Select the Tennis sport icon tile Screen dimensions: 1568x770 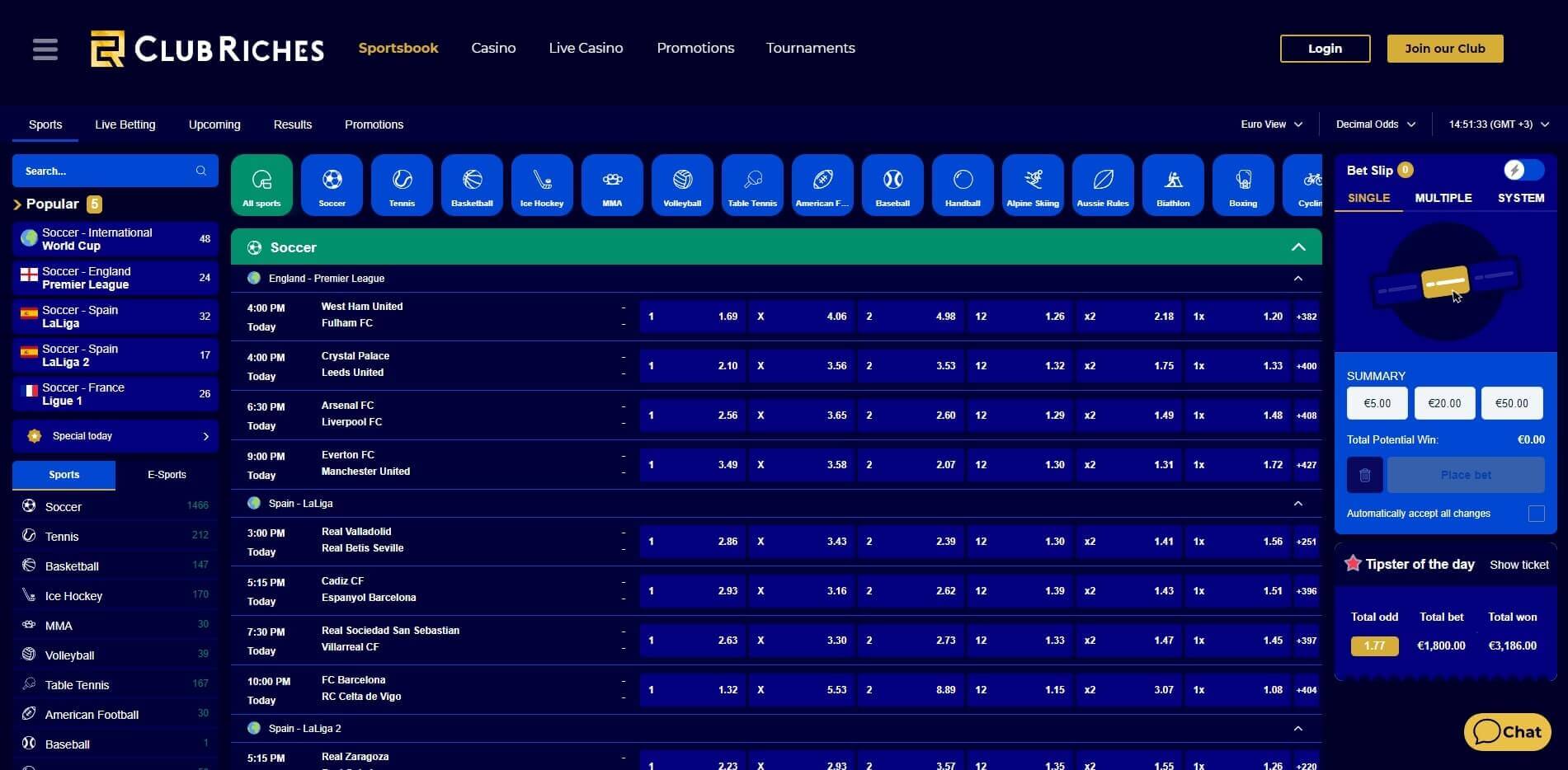coord(402,185)
